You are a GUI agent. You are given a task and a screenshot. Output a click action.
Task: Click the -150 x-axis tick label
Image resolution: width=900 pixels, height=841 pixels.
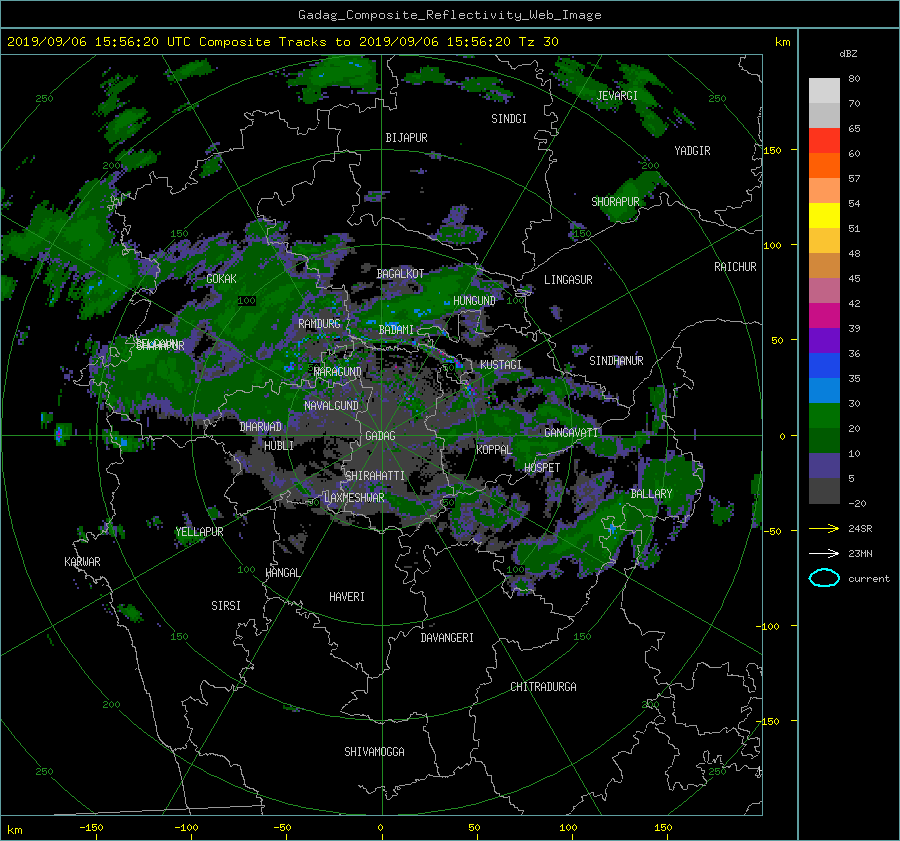91,828
